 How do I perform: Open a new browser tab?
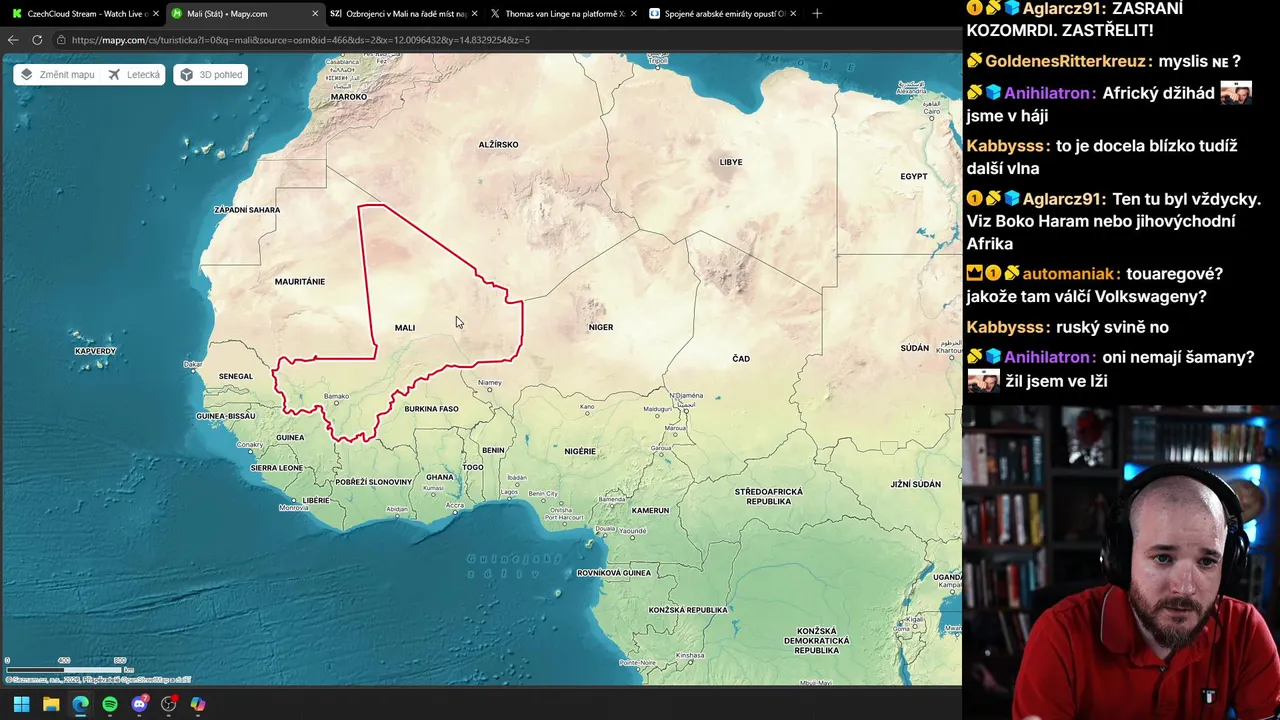coord(817,14)
